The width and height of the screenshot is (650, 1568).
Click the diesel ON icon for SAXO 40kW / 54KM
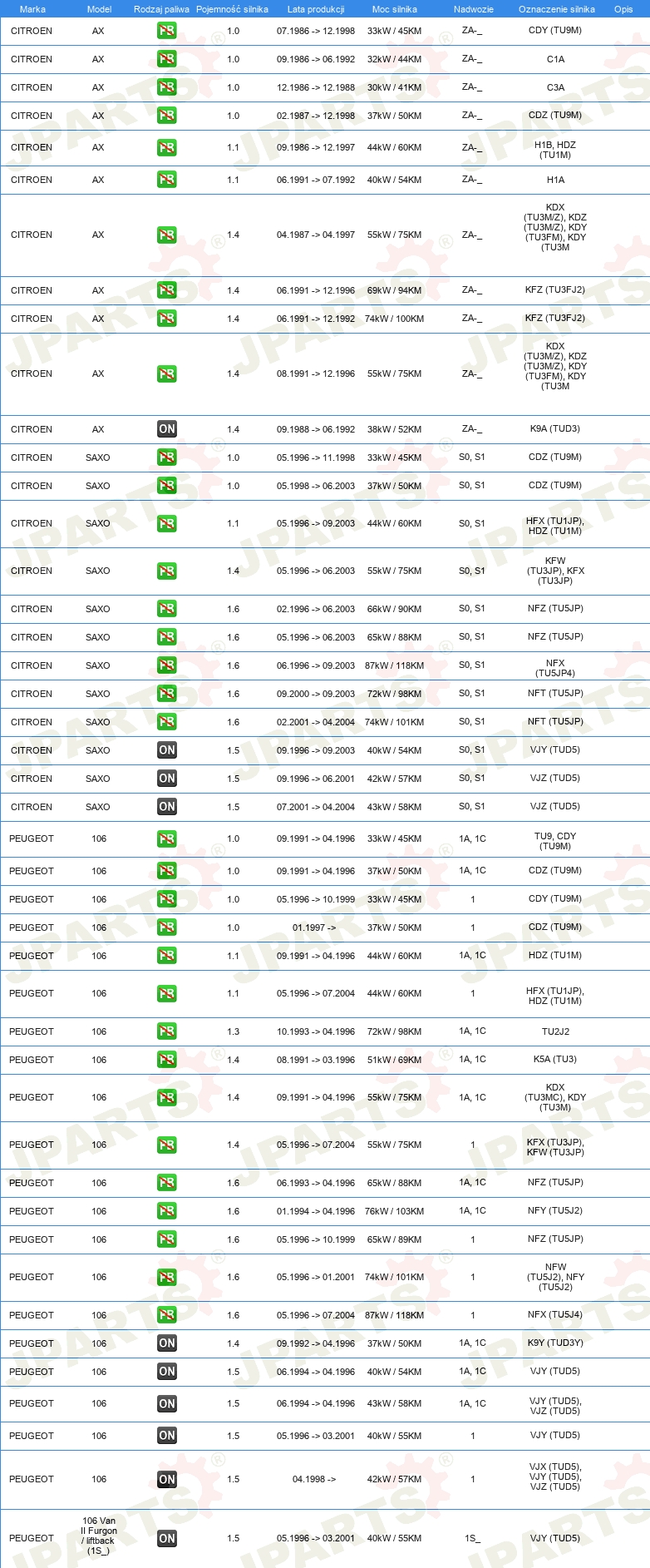[167, 750]
